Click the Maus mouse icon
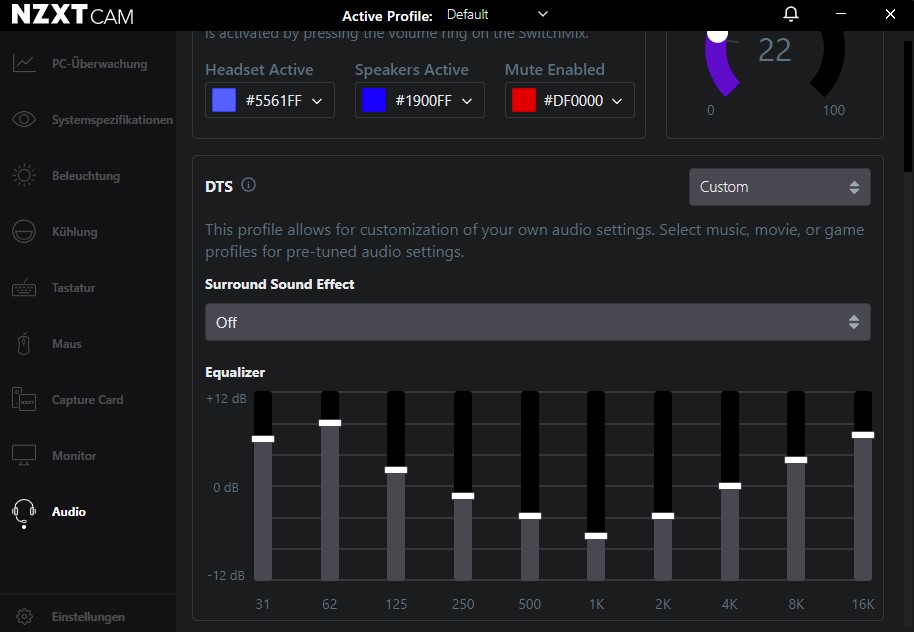Image resolution: width=914 pixels, height=632 pixels. pos(24,344)
